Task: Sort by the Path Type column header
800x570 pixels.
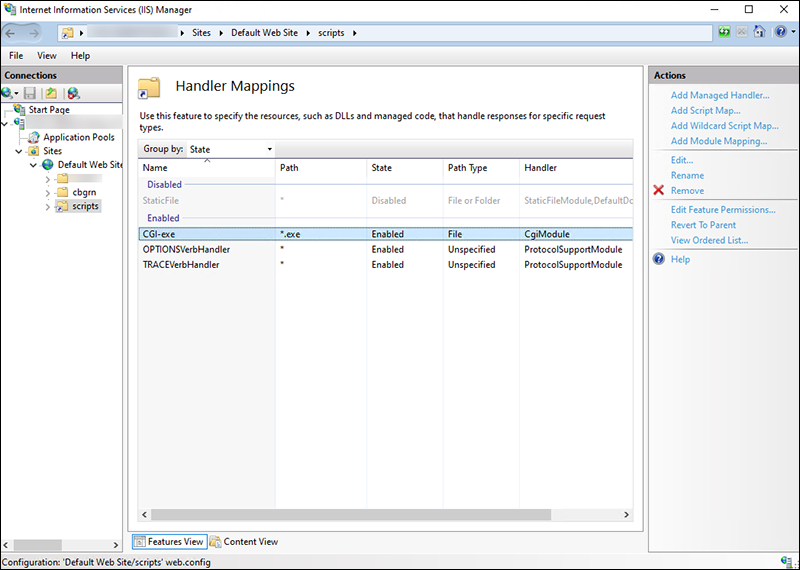Action: pyautogui.click(x=482, y=167)
